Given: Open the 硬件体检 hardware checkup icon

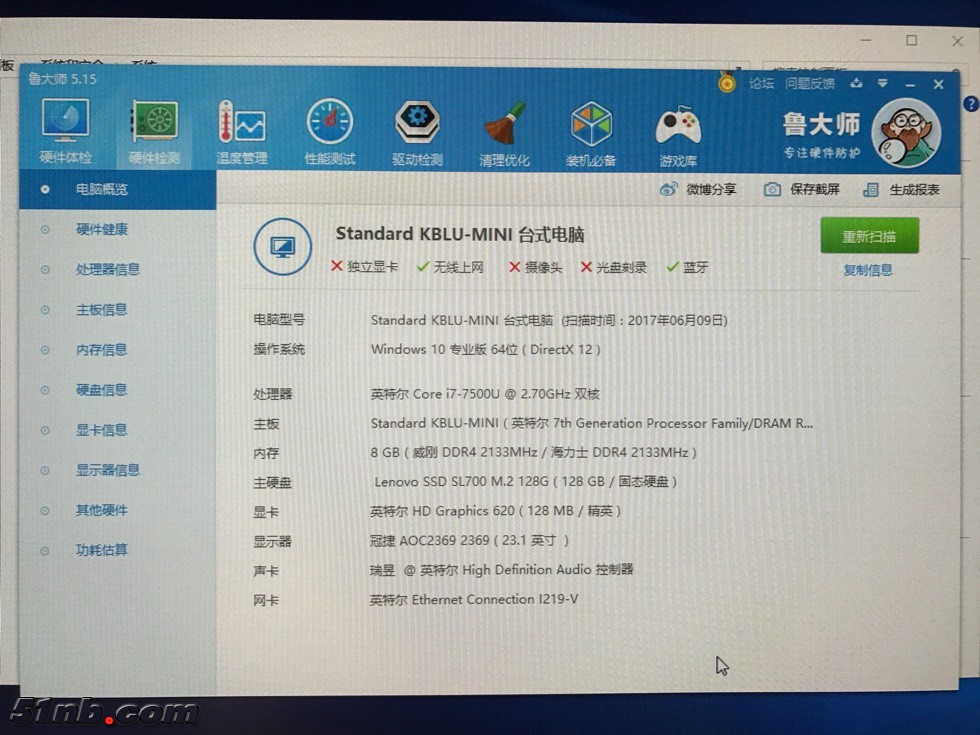Looking at the screenshot, I should (x=66, y=130).
